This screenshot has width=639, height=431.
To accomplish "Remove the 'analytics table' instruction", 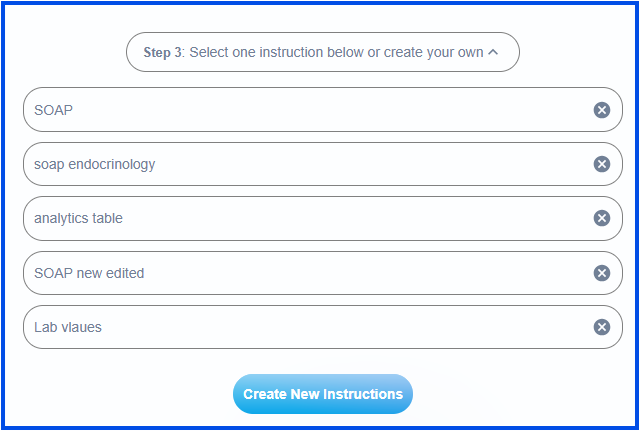I will point(602,218).
